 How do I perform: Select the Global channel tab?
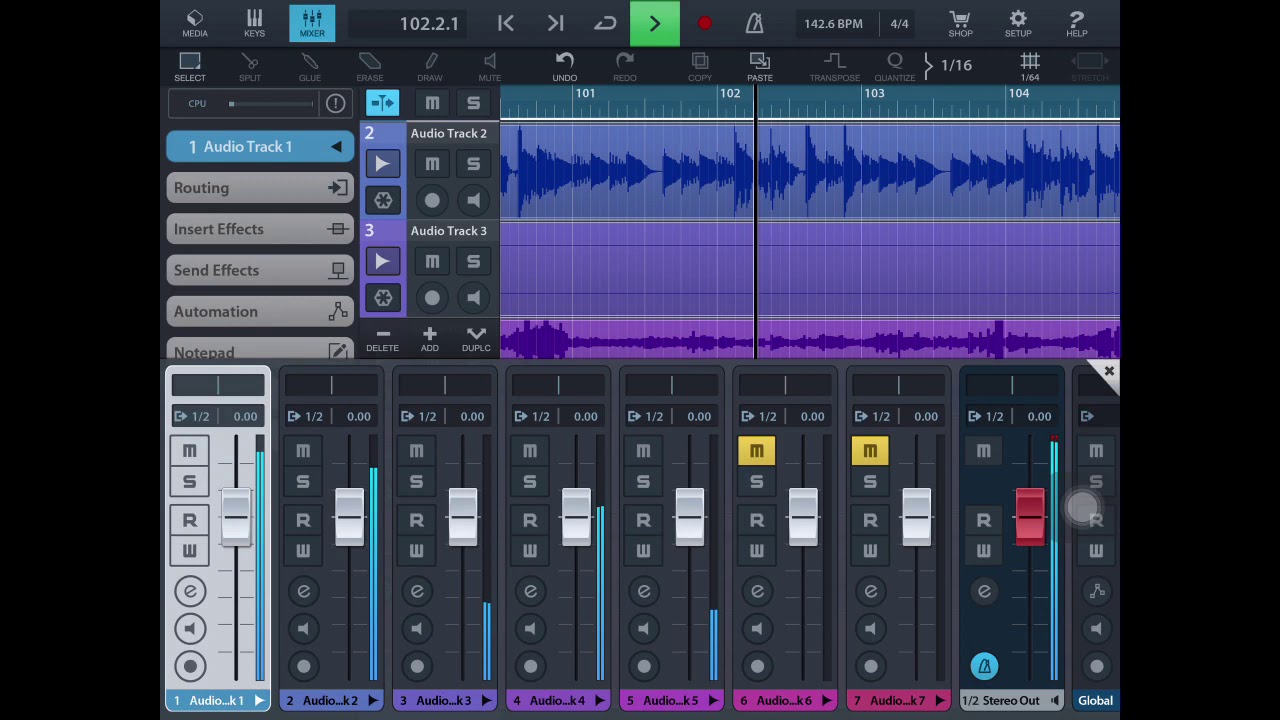[x=1095, y=700]
